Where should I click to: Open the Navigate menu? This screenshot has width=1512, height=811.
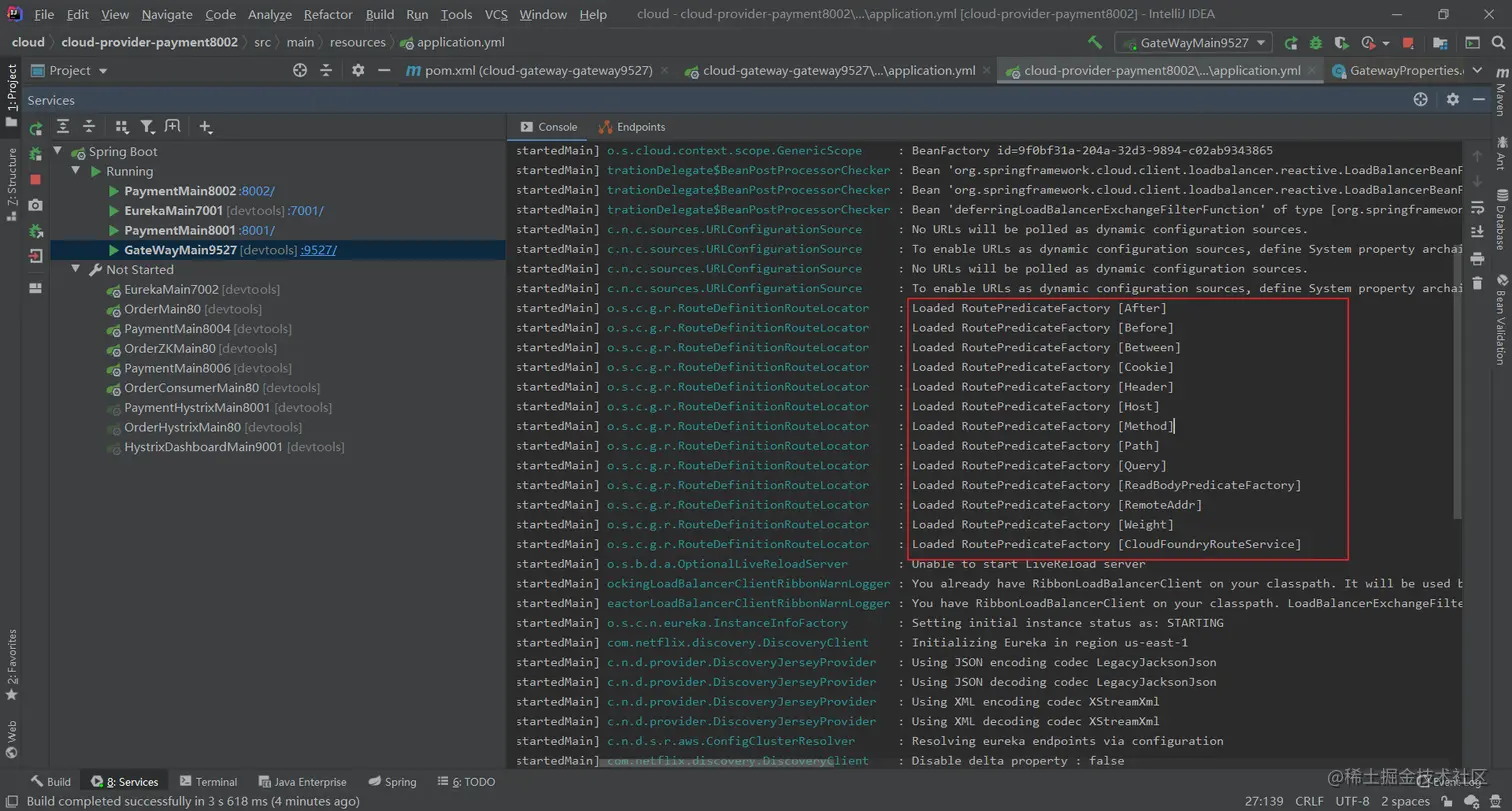click(167, 15)
